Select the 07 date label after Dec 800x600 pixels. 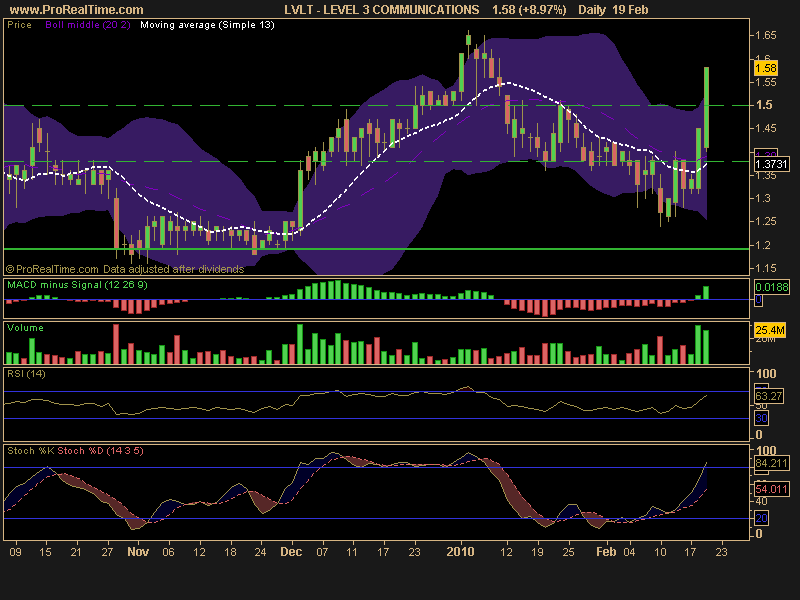point(322,552)
